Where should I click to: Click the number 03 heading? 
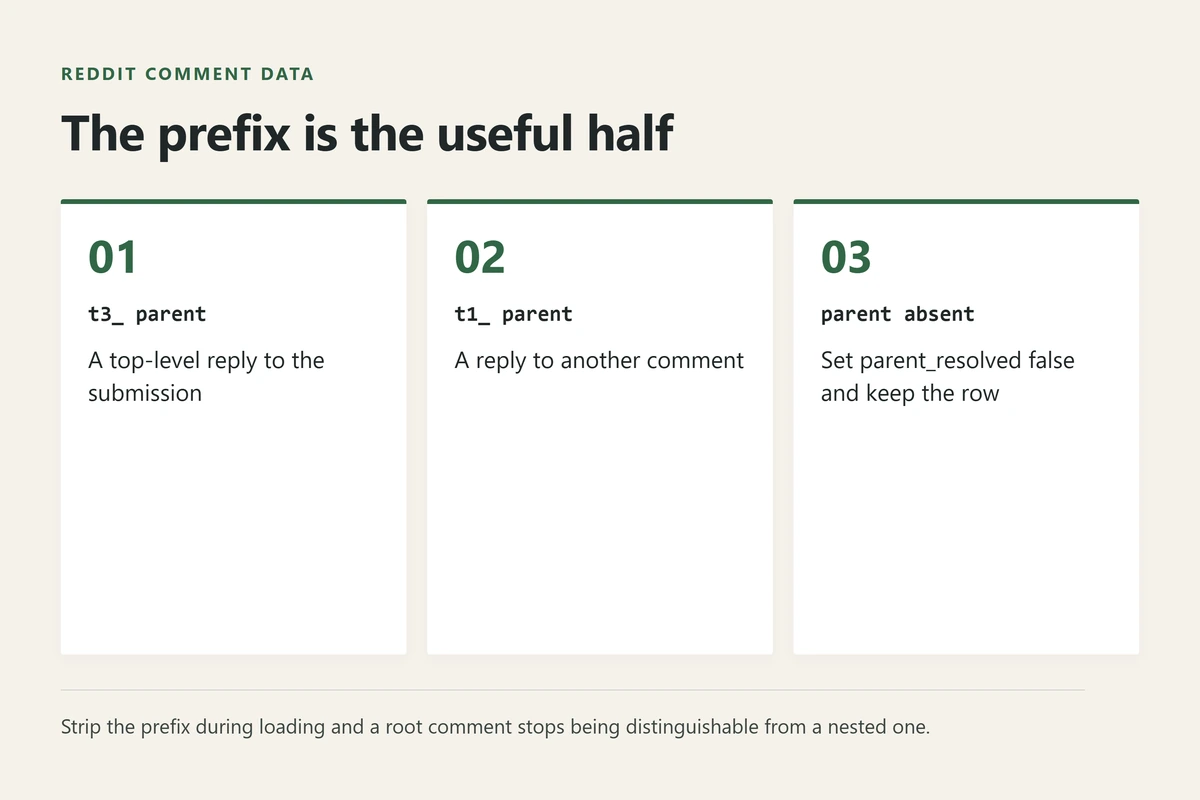point(846,258)
